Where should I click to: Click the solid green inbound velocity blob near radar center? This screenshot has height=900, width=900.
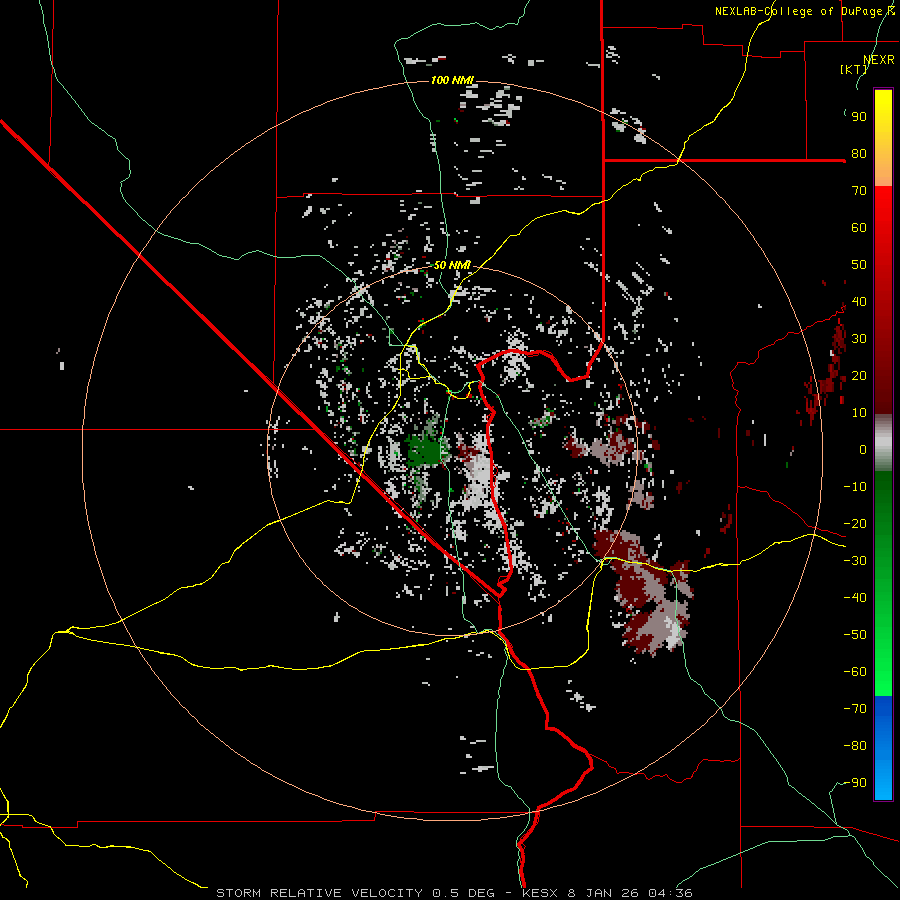pos(426,451)
